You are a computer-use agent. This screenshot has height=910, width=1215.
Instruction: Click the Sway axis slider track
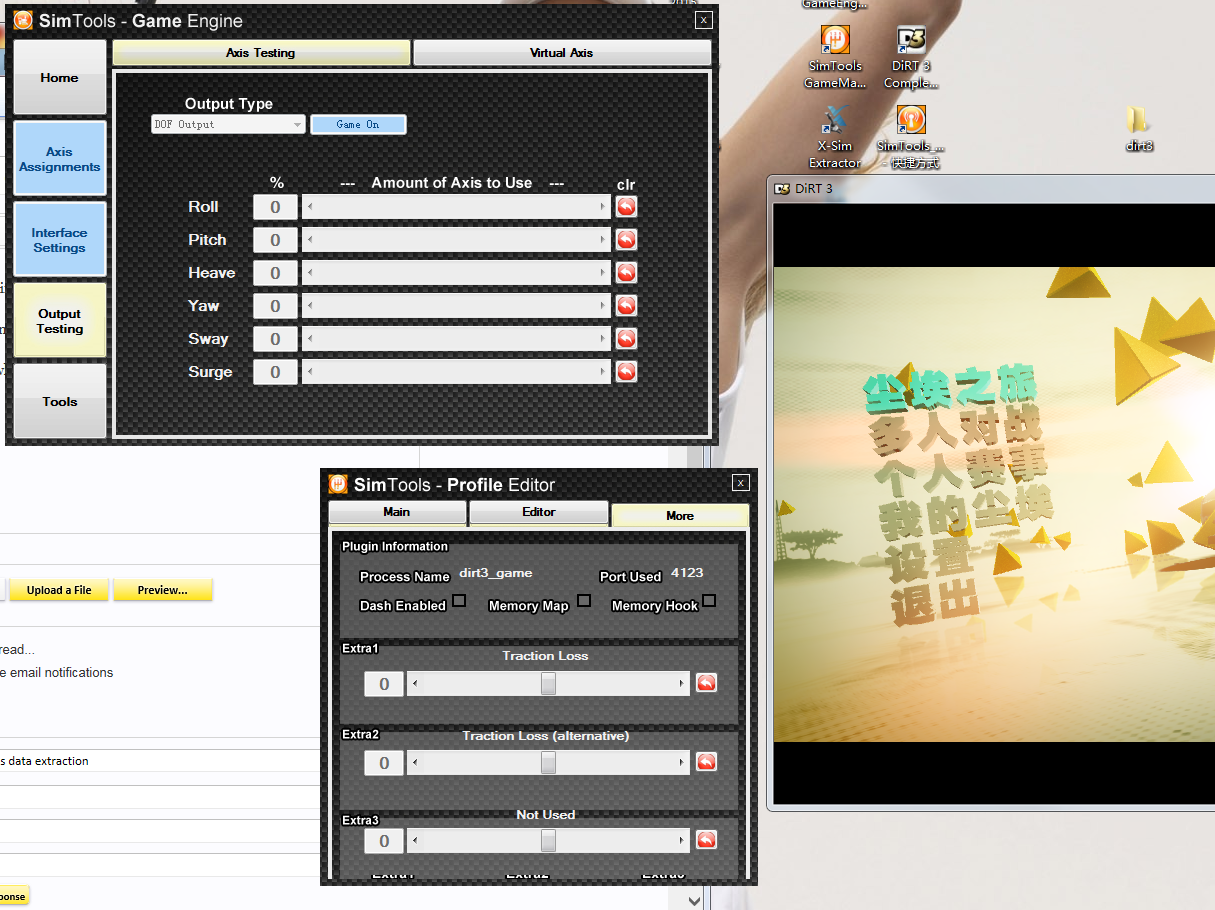pyautogui.click(x=456, y=339)
